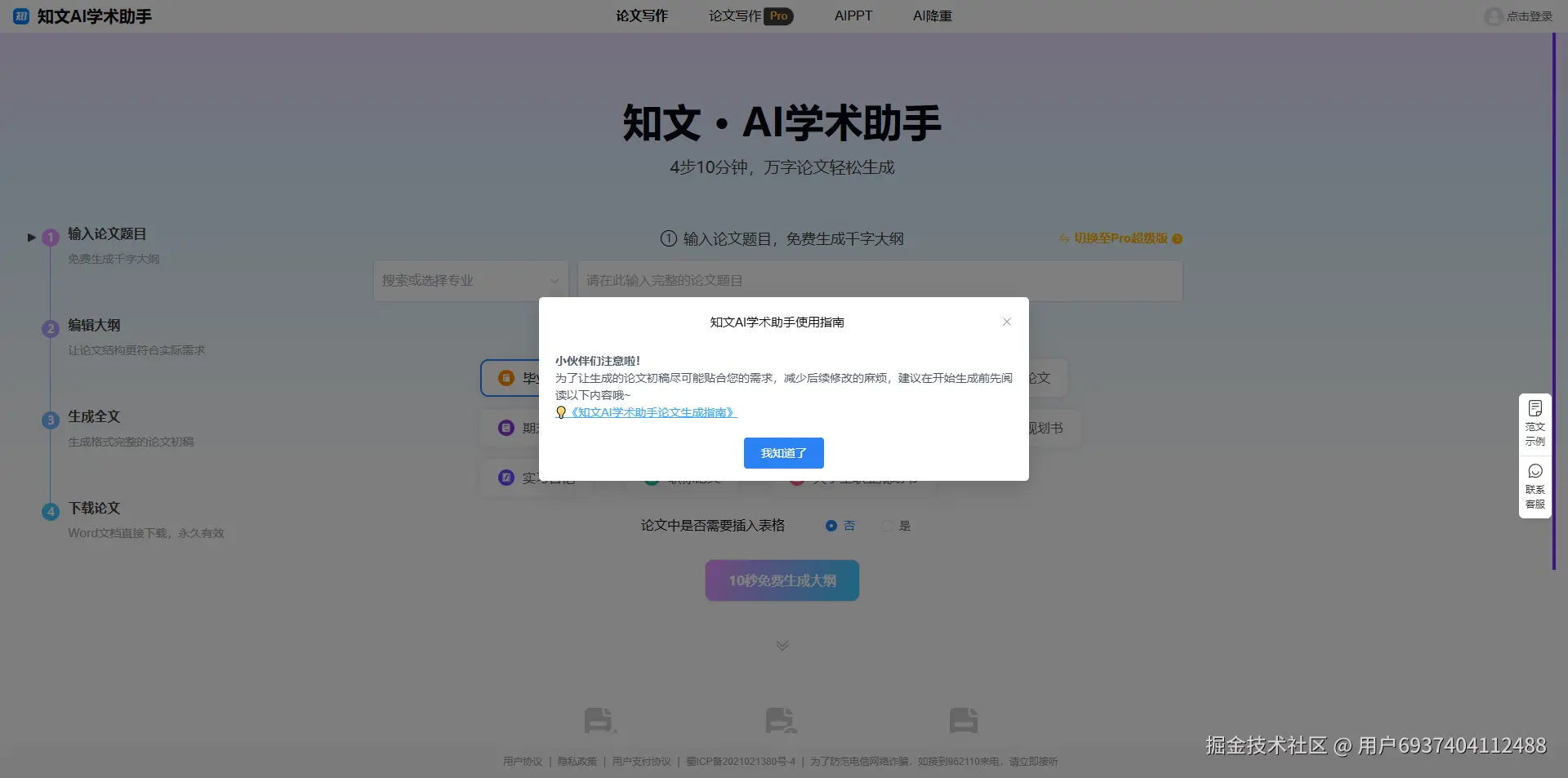Screen dimensions: 1568x778
Task: Select the 毕业论文 paper type icon
Action: coord(505,377)
